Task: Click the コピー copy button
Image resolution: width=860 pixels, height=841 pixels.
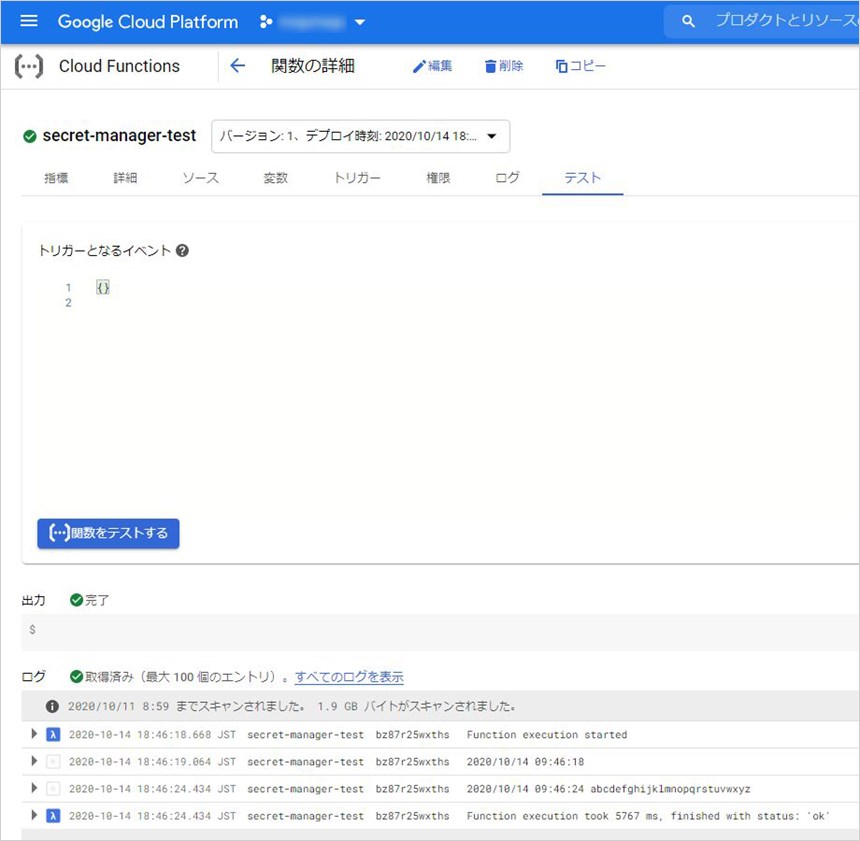Action: coord(580,66)
